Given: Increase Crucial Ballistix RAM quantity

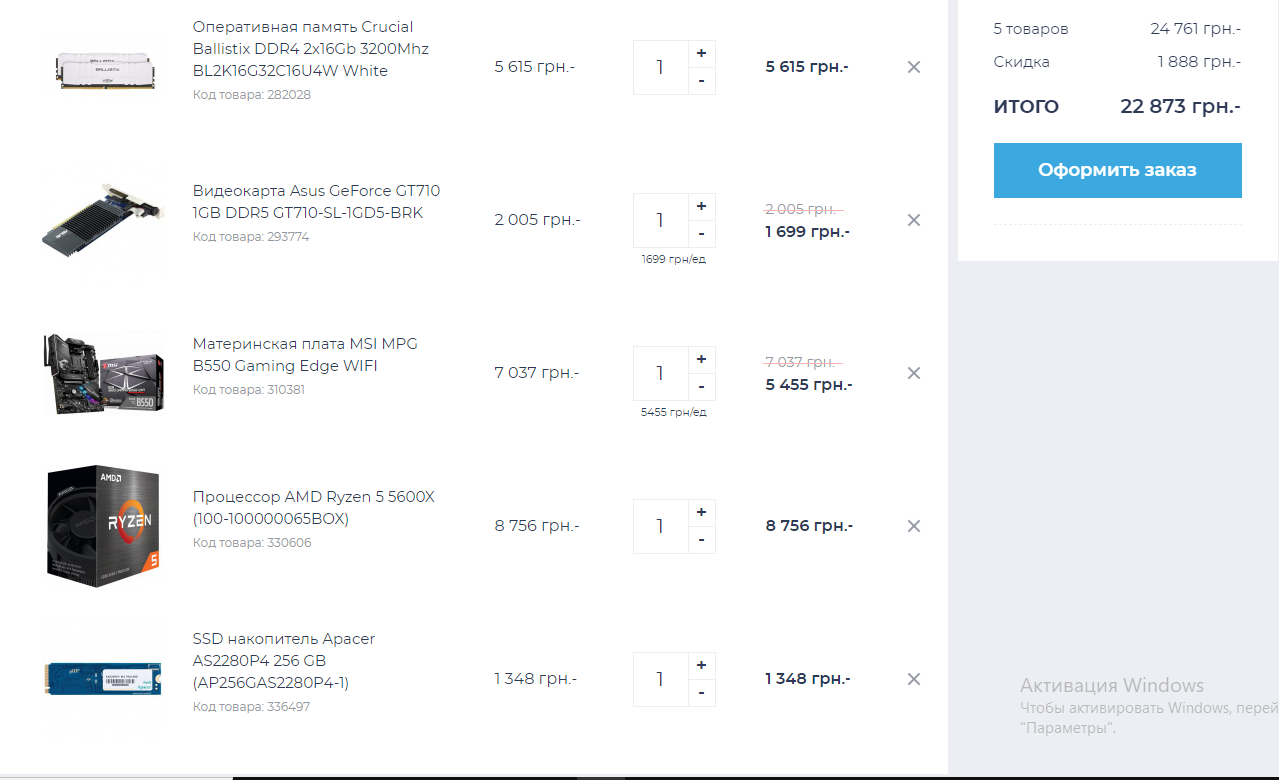Looking at the screenshot, I should pyautogui.click(x=701, y=53).
